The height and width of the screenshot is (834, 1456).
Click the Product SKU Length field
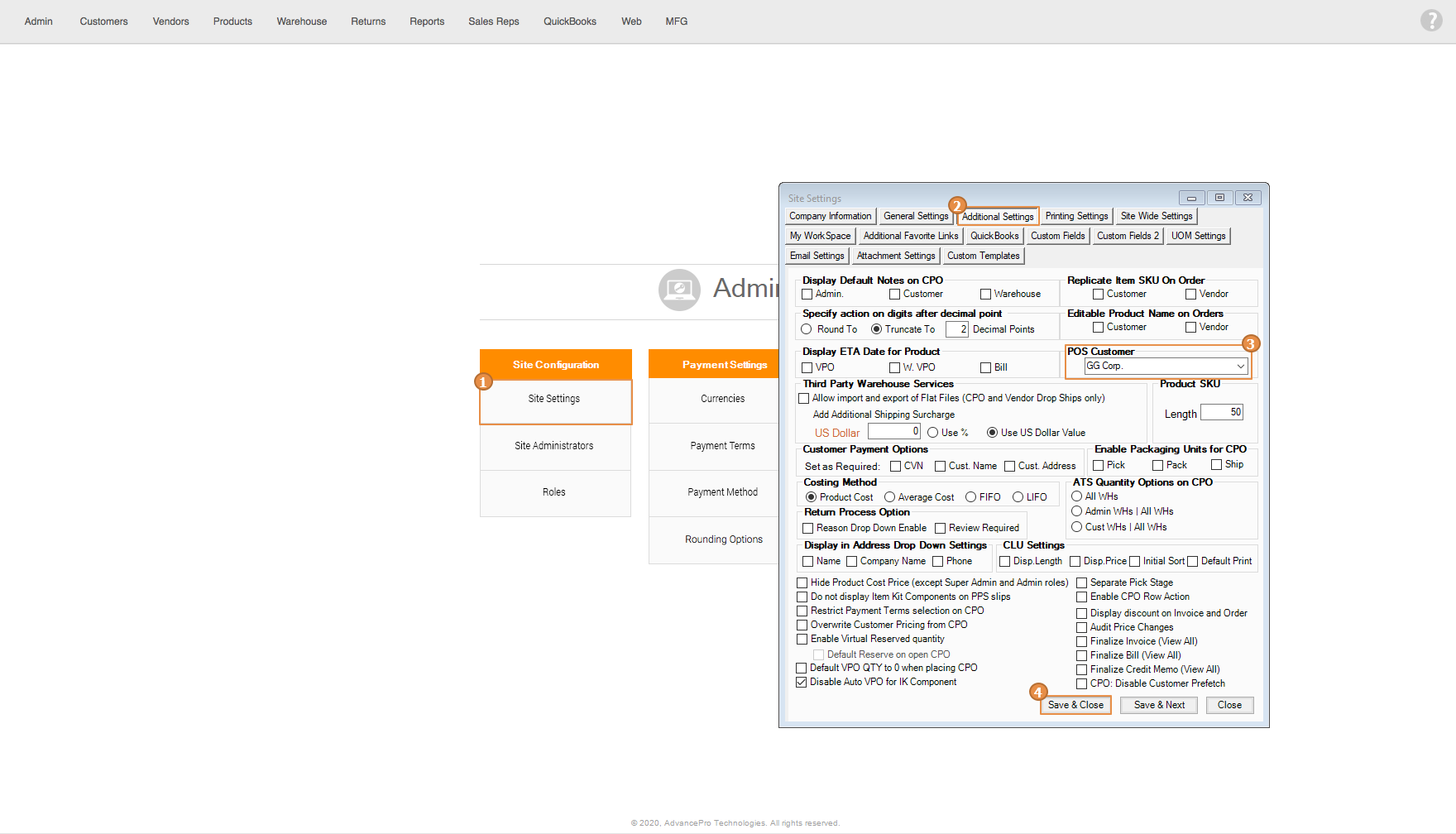[1221, 412]
